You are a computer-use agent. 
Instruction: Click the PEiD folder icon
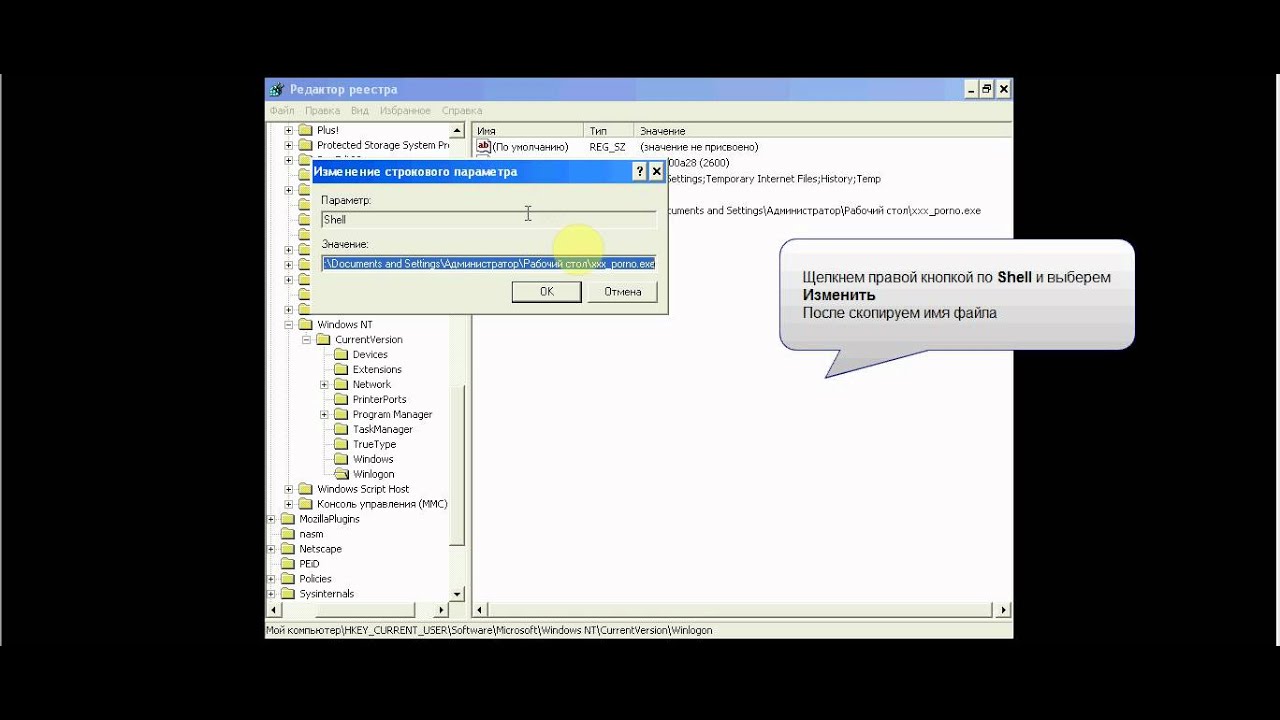click(x=287, y=564)
